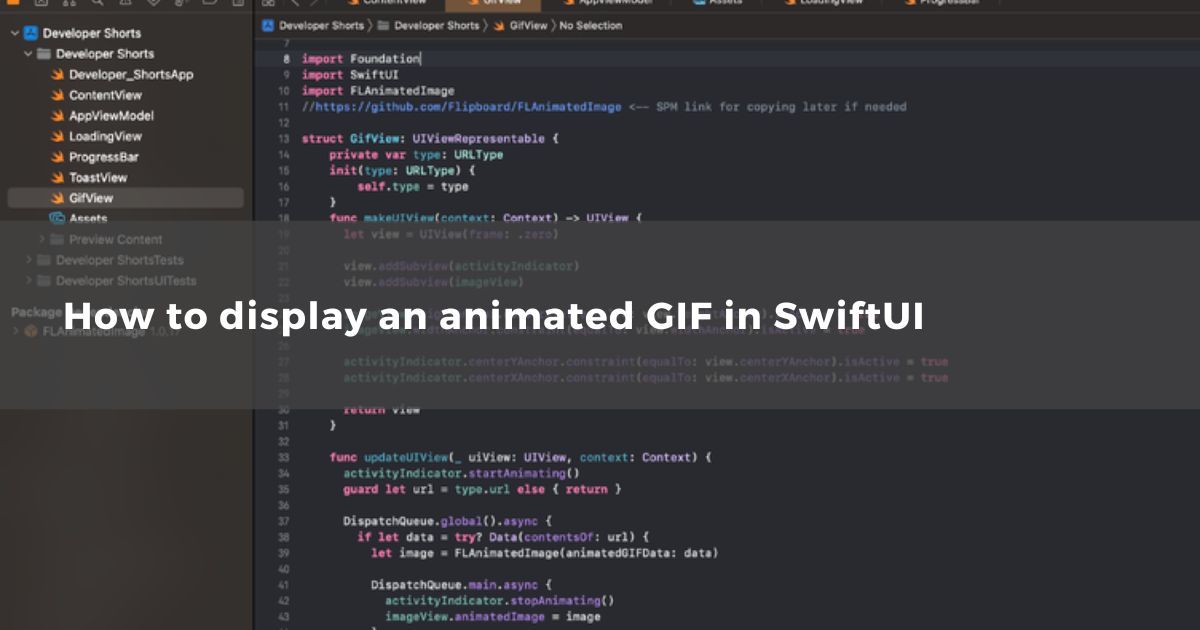1200x630 pixels.
Task: Collapse the top-level Developer Shorts project
Action: [14, 33]
